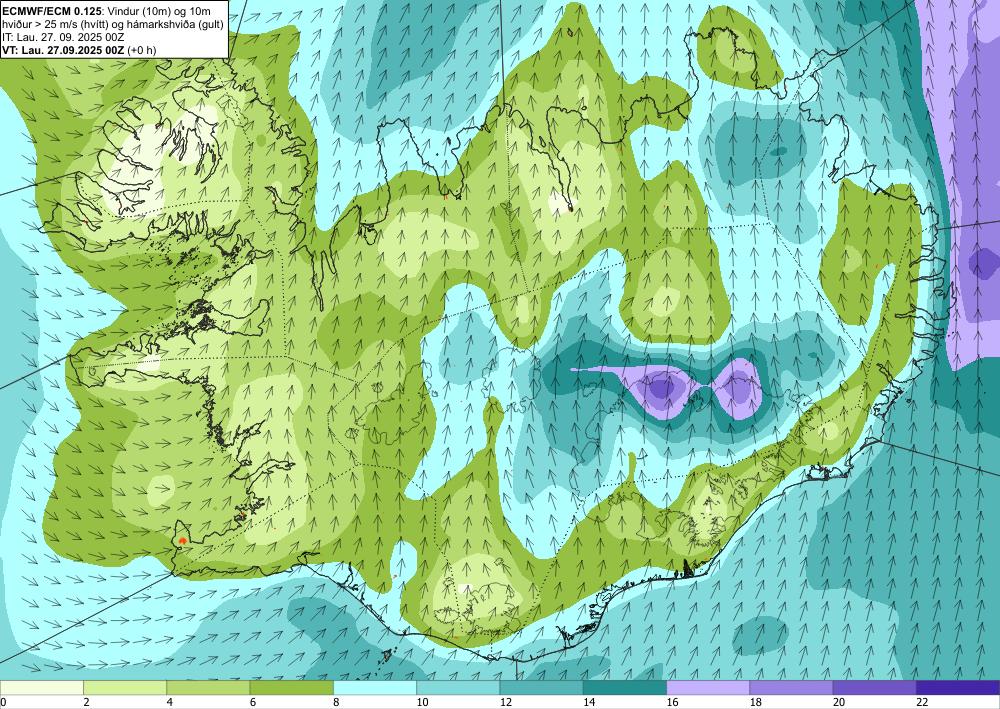The height and width of the screenshot is (709, 1000).
Task: Click the 2–4 m/s light green legend swatch
Action: pos(125,688)
